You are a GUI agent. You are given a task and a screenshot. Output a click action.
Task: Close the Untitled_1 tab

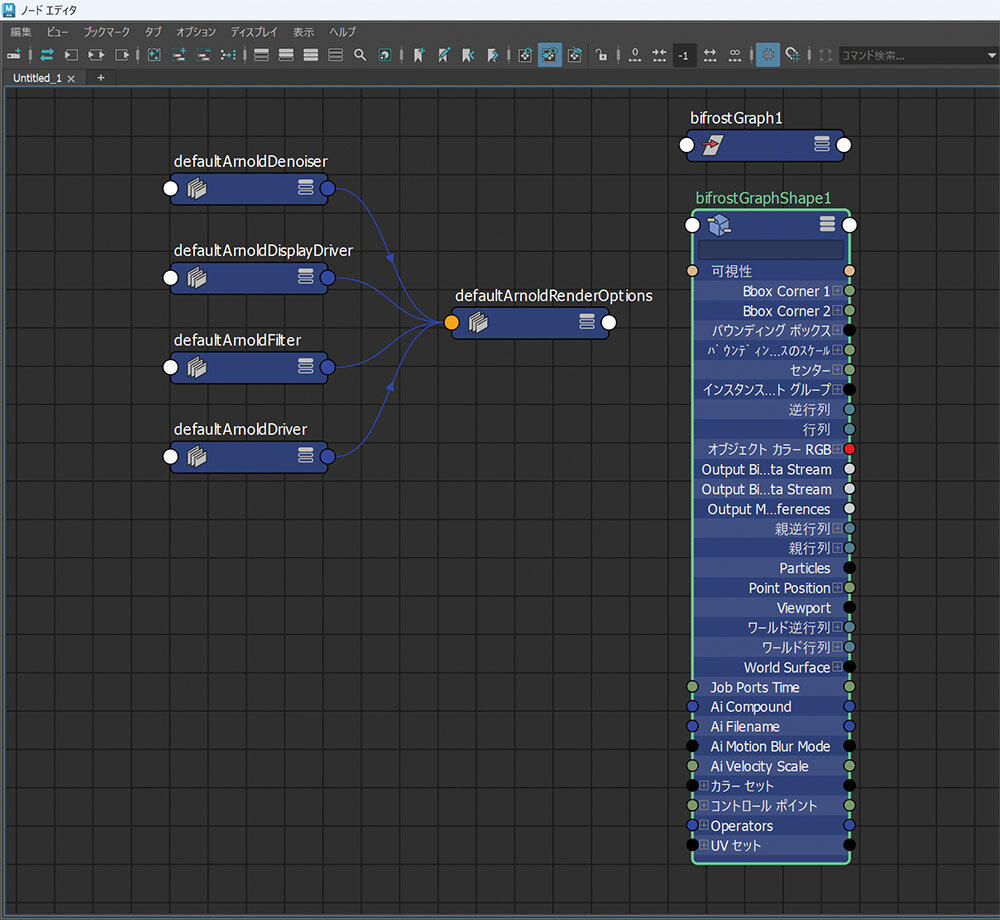coord(71,78)
